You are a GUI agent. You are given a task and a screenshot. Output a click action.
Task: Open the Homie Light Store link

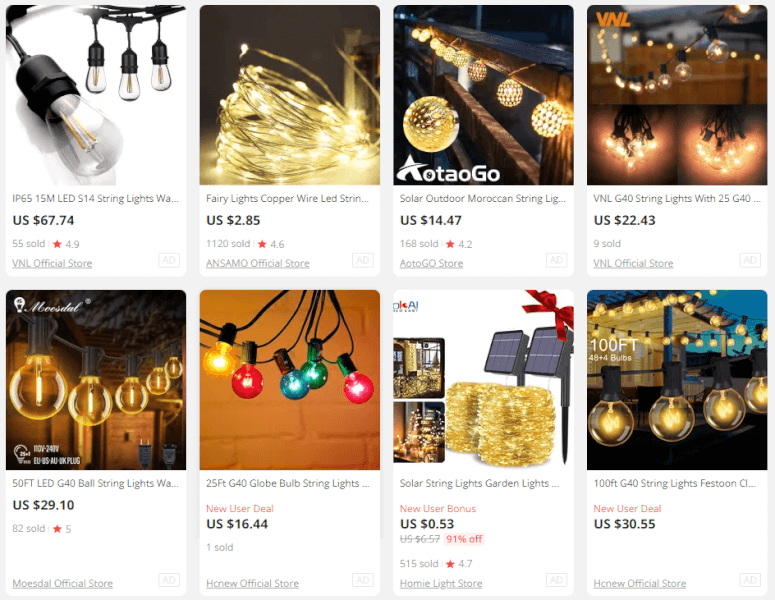pos(441,583)
